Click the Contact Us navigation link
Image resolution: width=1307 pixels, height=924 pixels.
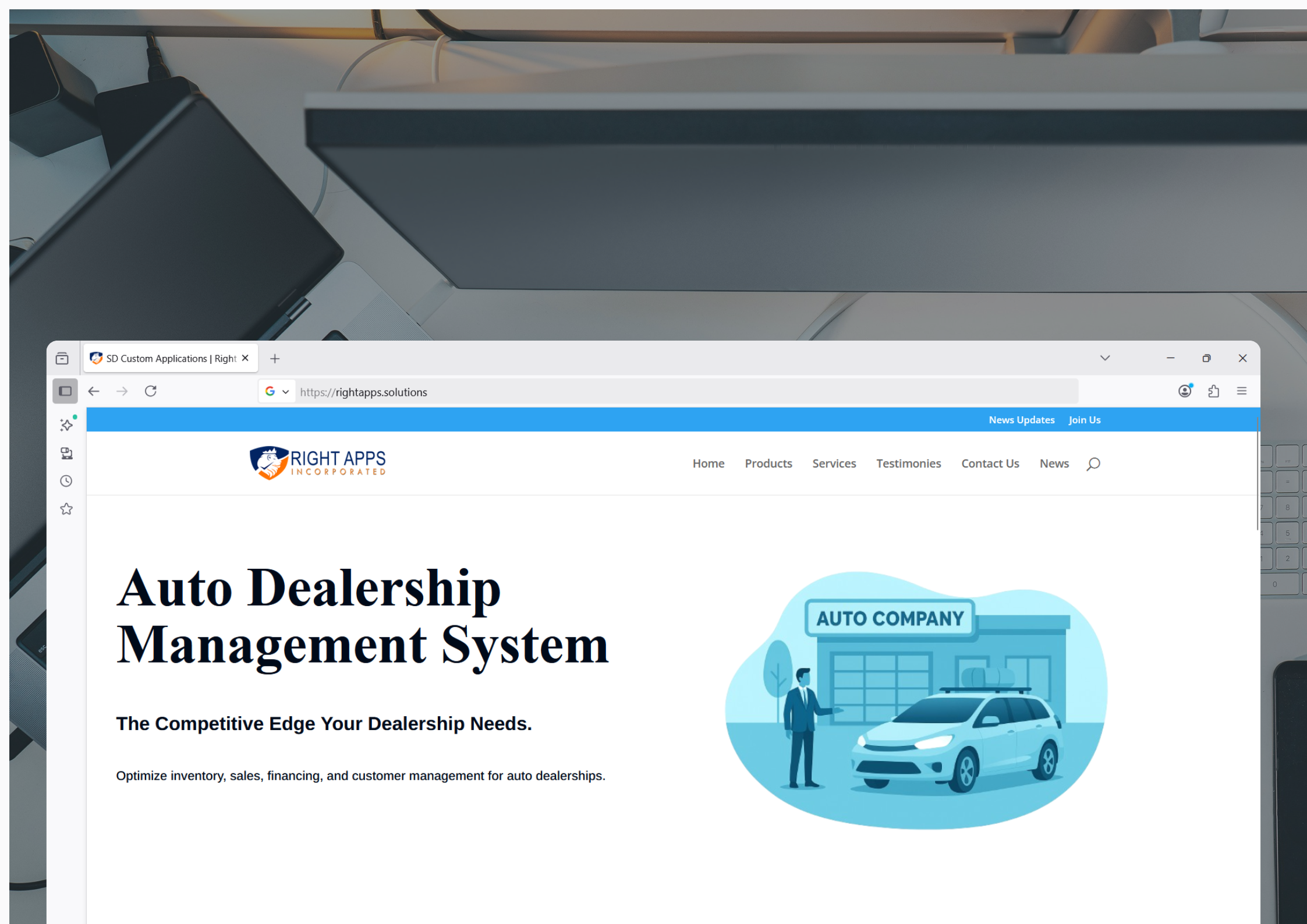[990, 463]
